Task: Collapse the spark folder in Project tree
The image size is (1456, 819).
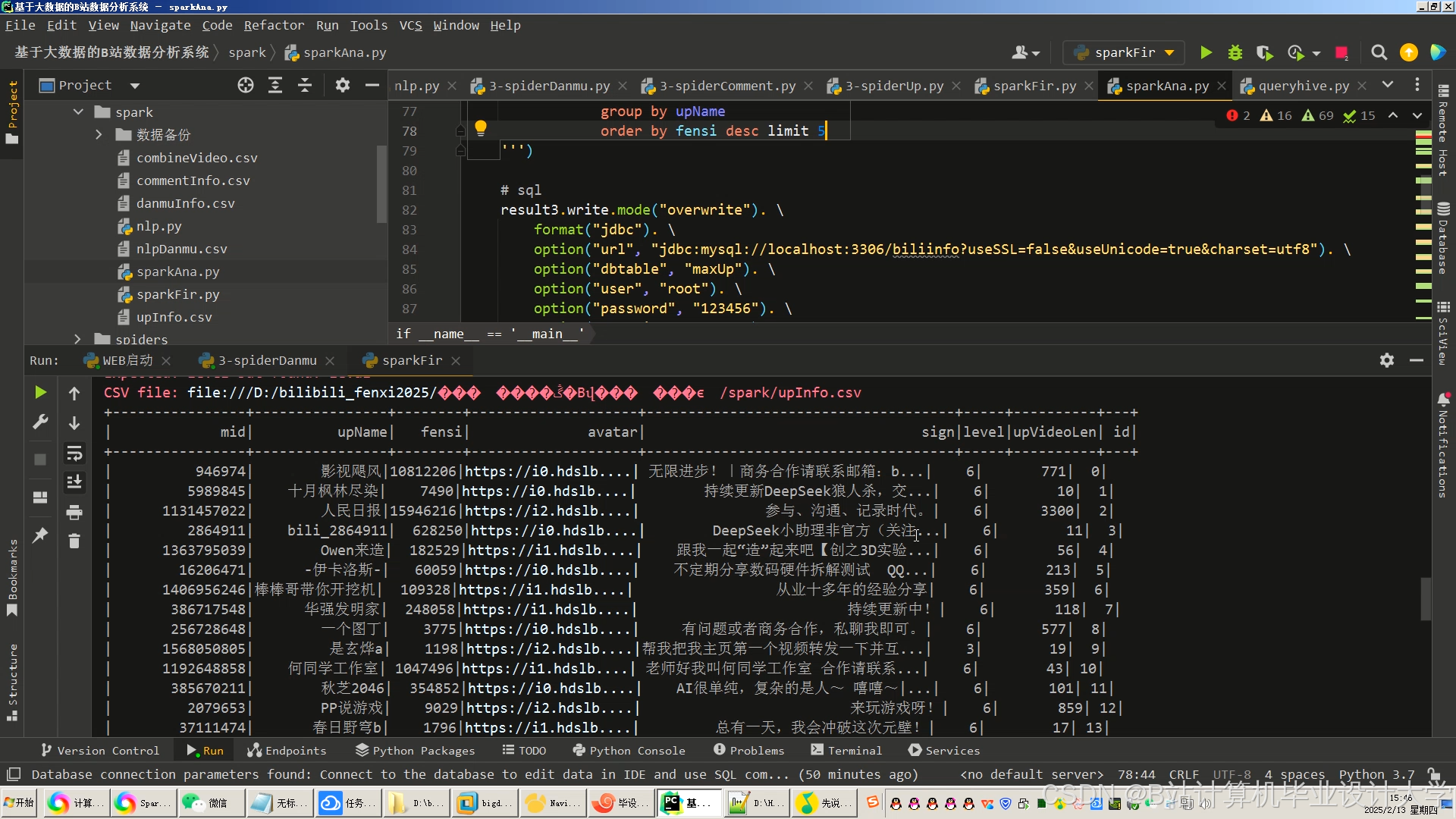Action: point(78,111)
